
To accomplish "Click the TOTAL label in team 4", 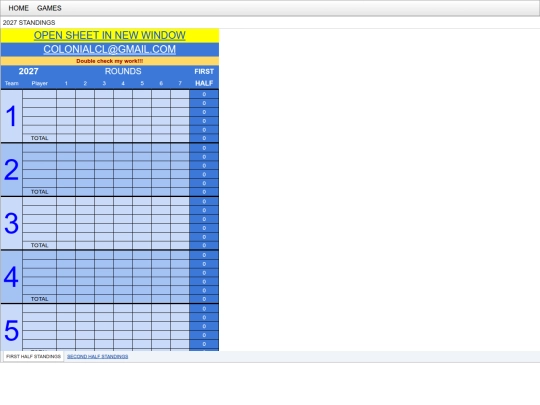I will click(x=40, y=299).
